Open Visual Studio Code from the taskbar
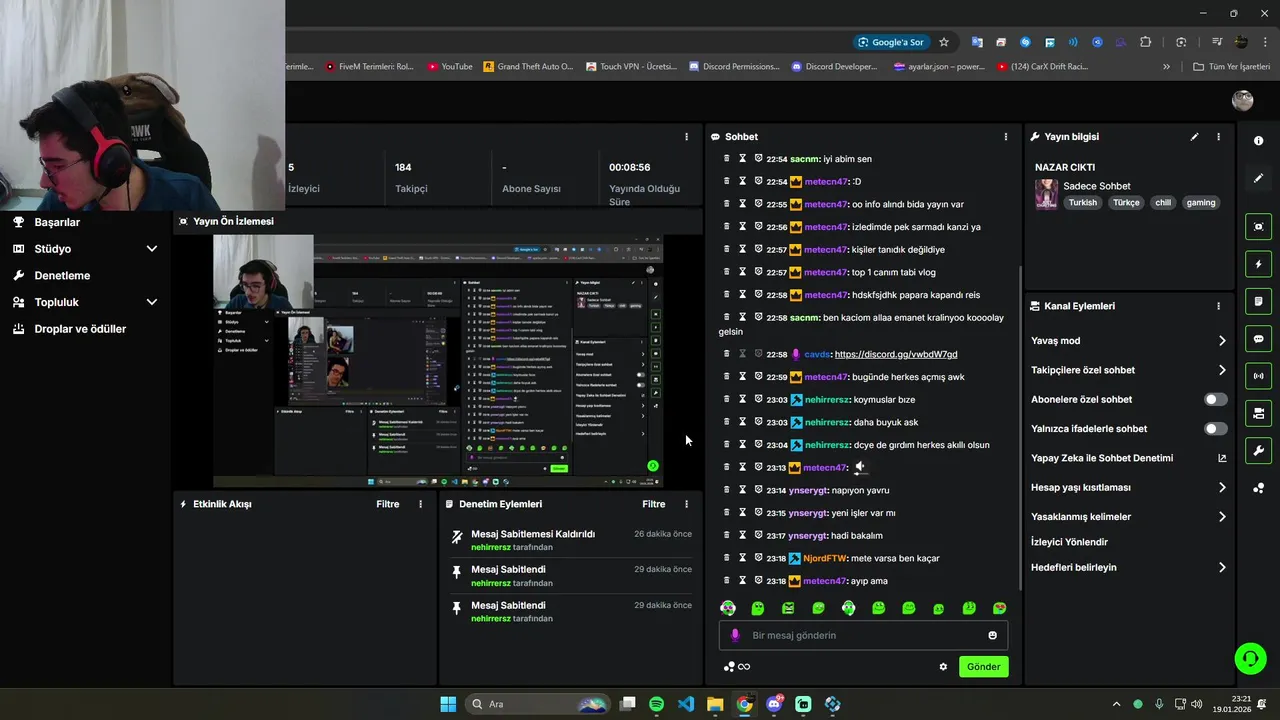Screen dimensions: 1280x720 click(686, 704)
